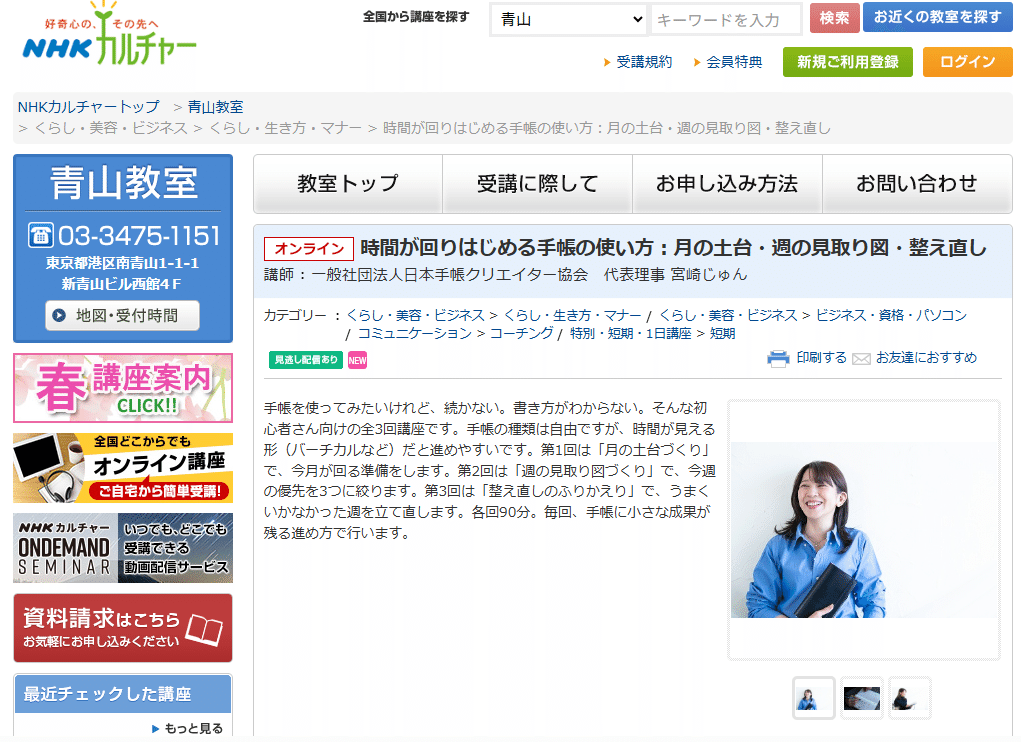The height and width of the screenshot is (742, 1021).
Task: Open the オンライン講座 banner
Action: (123, 468)
